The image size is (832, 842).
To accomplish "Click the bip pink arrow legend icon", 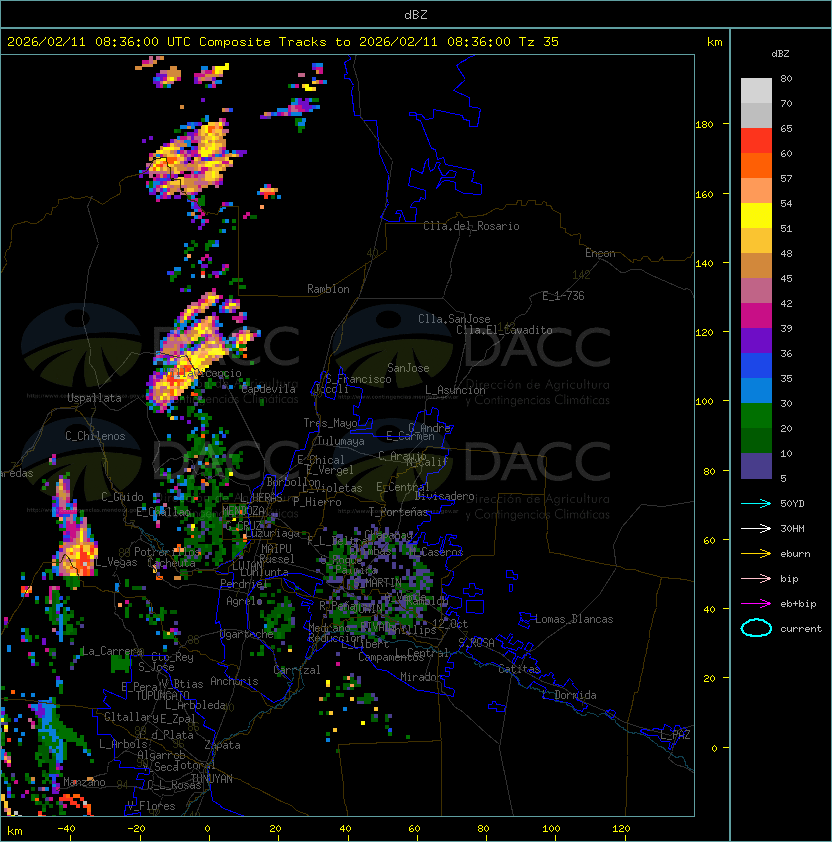I will tap(756, 578).
